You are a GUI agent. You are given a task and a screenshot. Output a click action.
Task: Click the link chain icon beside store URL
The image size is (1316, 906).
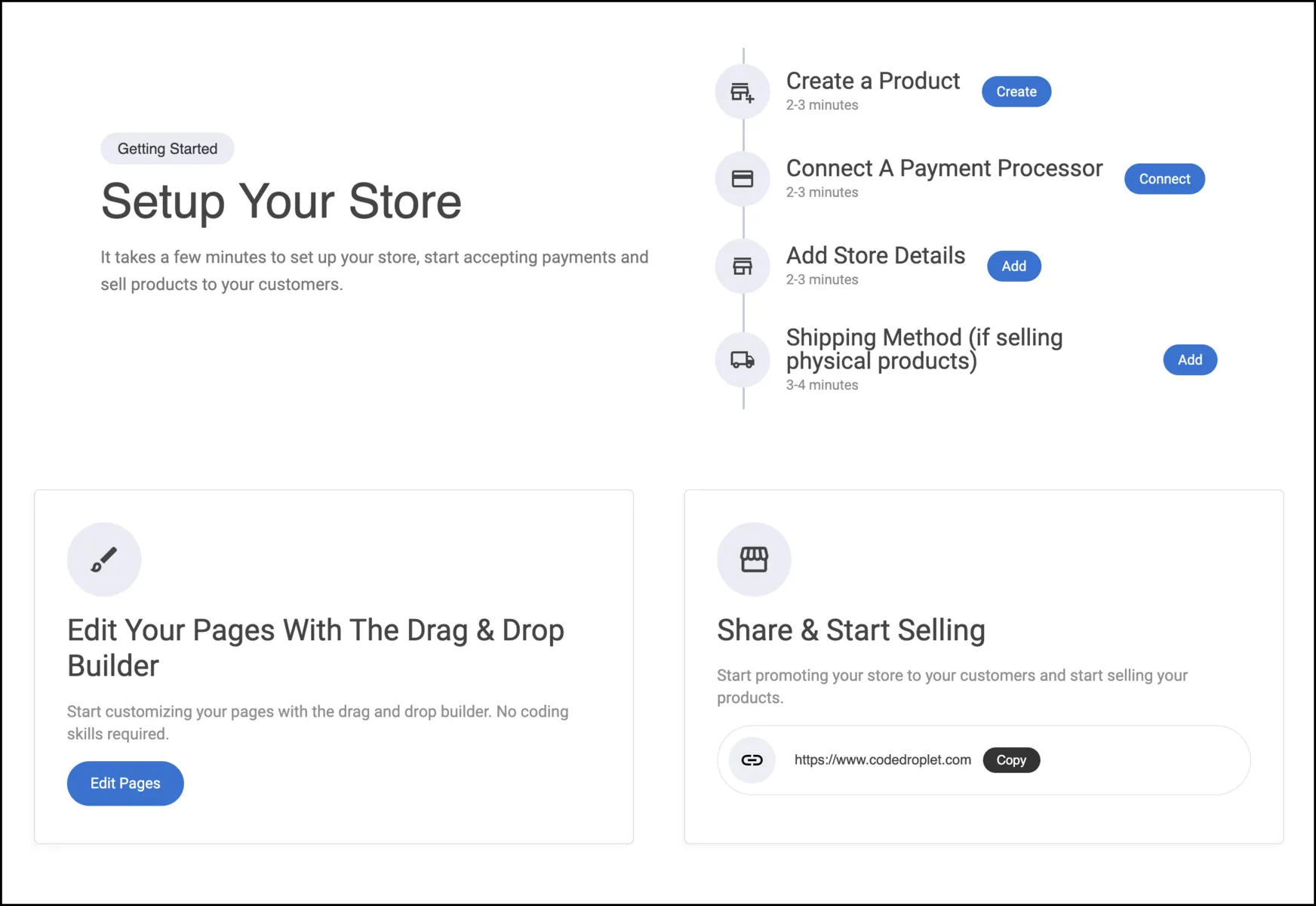(752, 760)
